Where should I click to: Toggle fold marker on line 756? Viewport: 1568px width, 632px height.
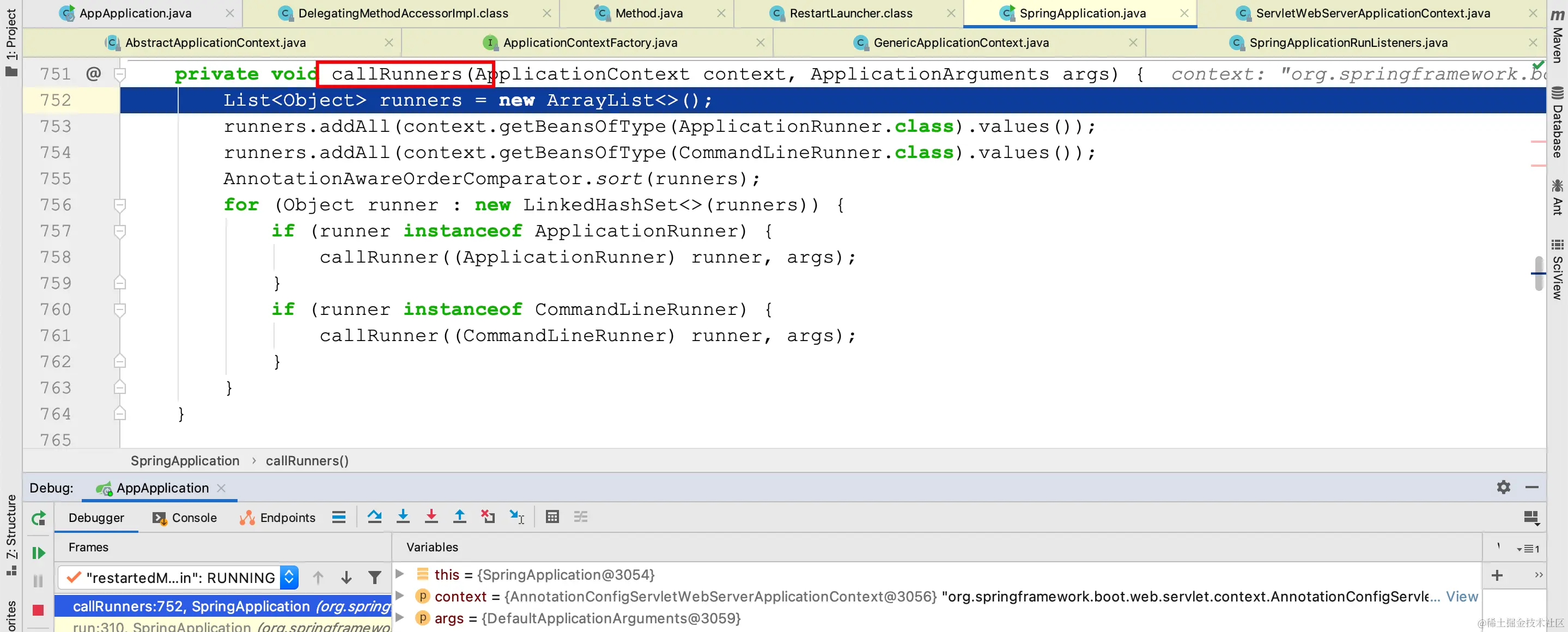point(120,205)
